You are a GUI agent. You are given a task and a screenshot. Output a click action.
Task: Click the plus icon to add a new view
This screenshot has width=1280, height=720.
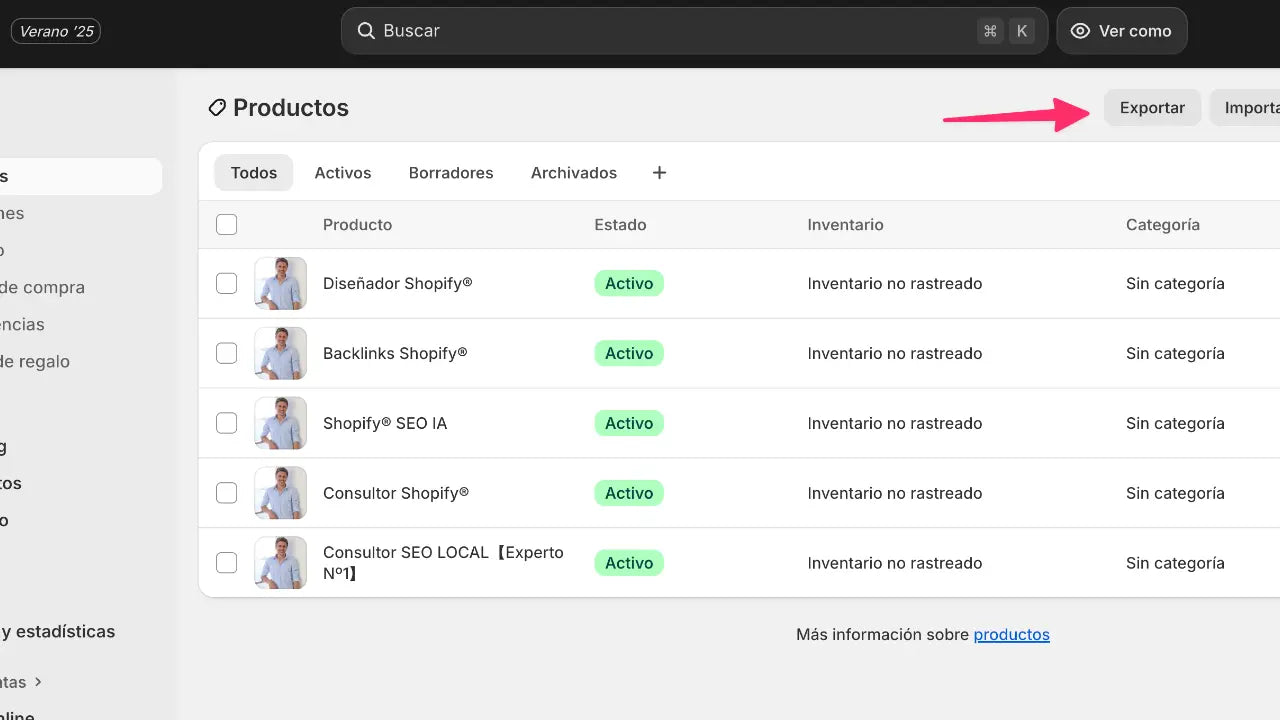(x=659, y=172)
